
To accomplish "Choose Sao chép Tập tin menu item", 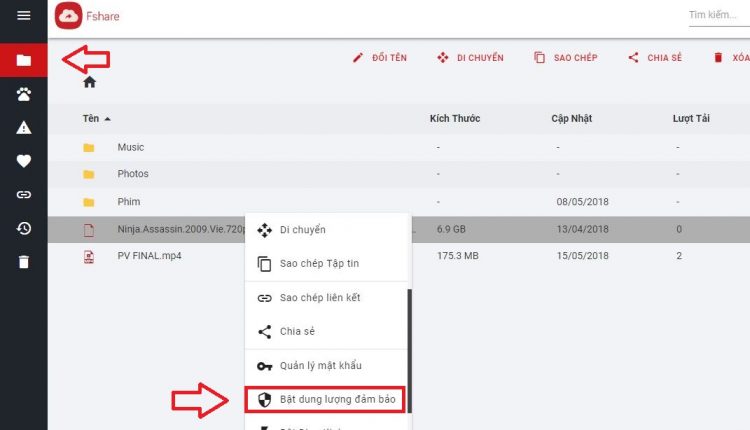I will tap(328, 264).
